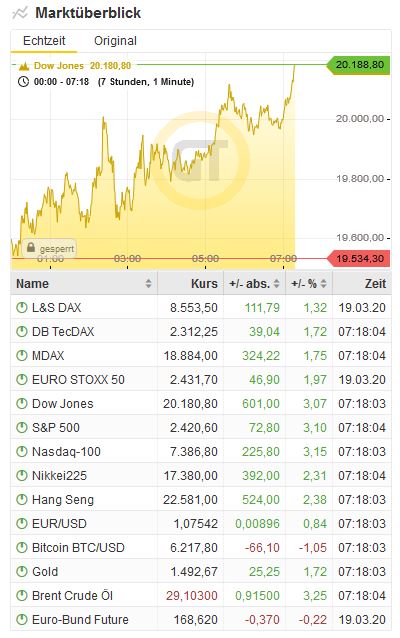
Task: Open the DB TecDAX link
Action: (63, 332)
